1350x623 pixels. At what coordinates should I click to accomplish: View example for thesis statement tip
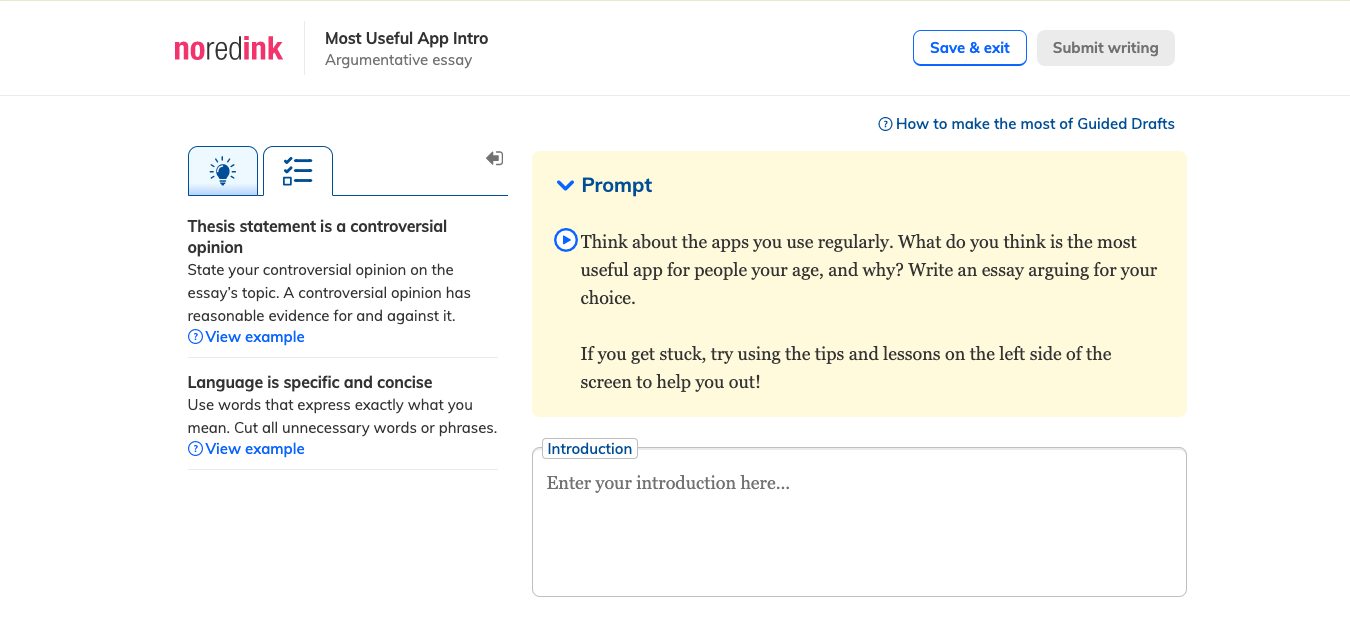[x=246, y=337]
